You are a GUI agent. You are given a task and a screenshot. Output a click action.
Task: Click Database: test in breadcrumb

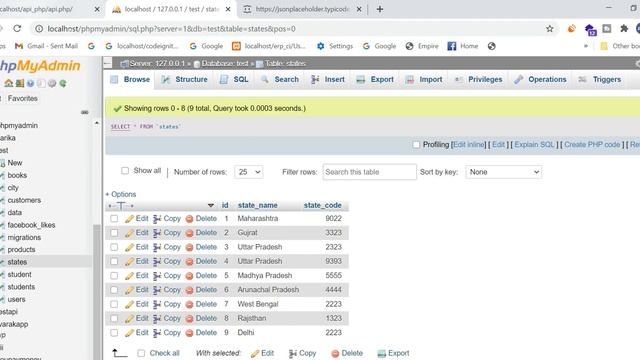(224, 64)
